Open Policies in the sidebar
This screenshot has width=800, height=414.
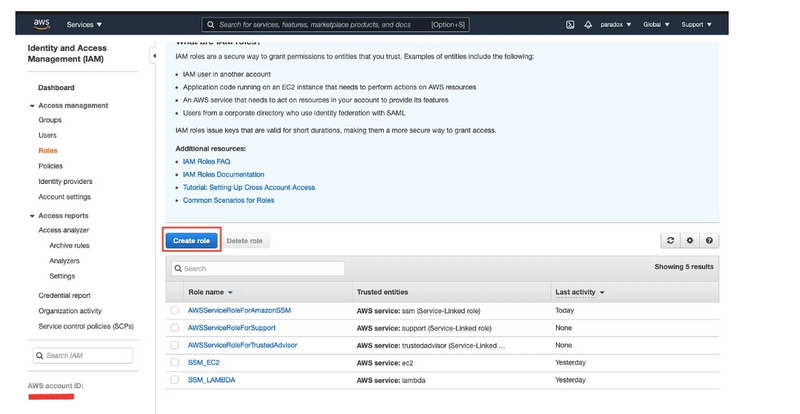click(50, 166)
